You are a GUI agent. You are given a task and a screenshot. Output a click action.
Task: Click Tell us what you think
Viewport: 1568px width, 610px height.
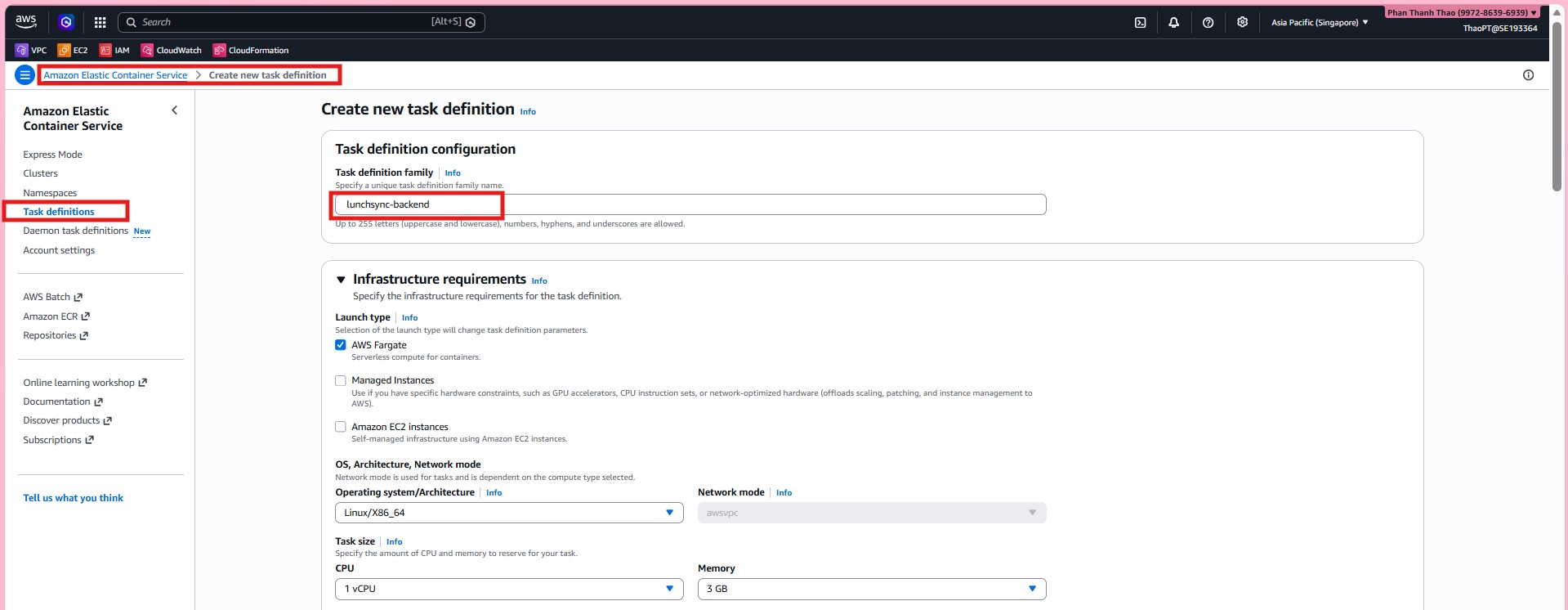click(74, 498)
